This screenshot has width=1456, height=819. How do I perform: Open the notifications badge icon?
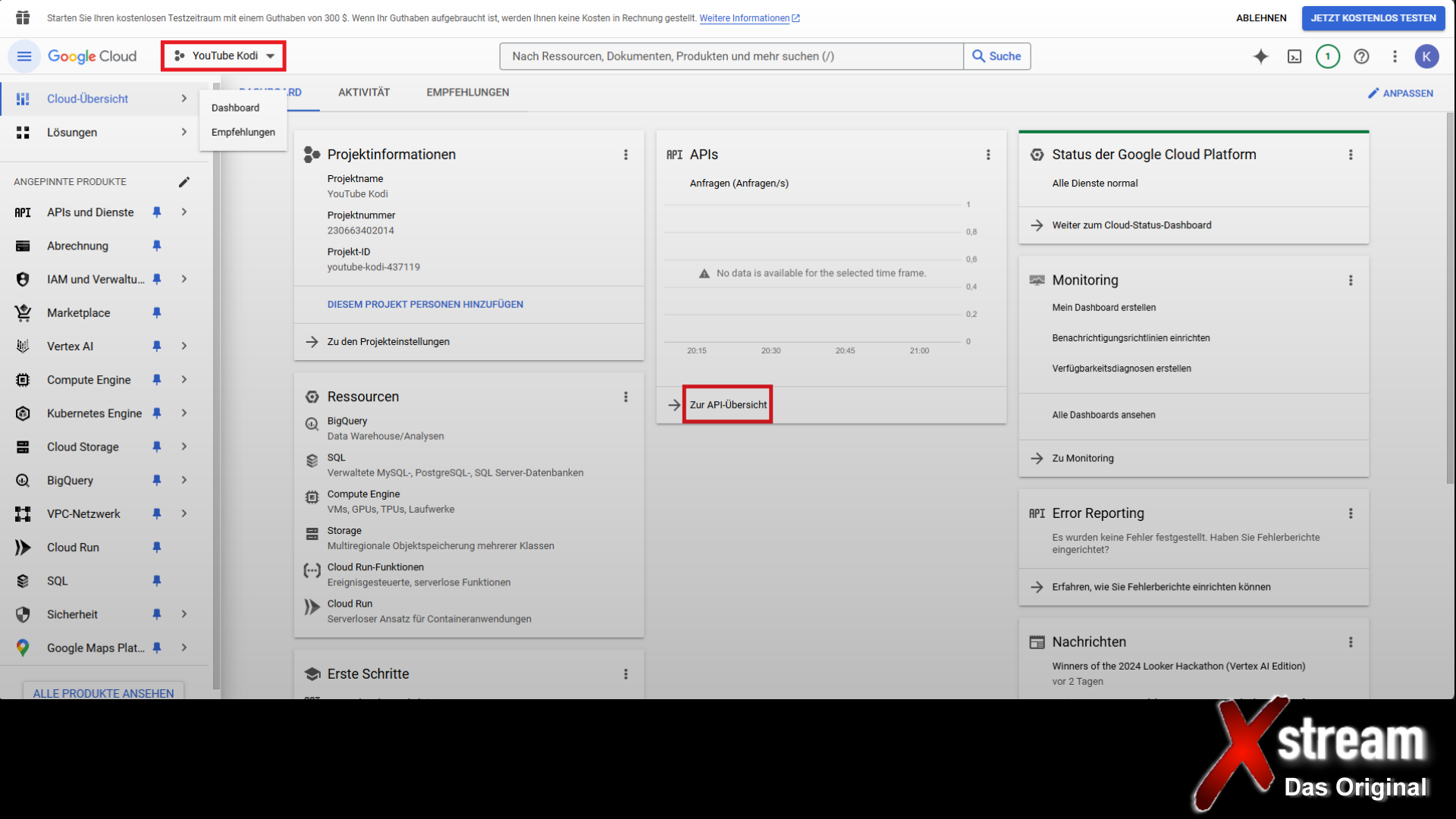point(1328,56)
